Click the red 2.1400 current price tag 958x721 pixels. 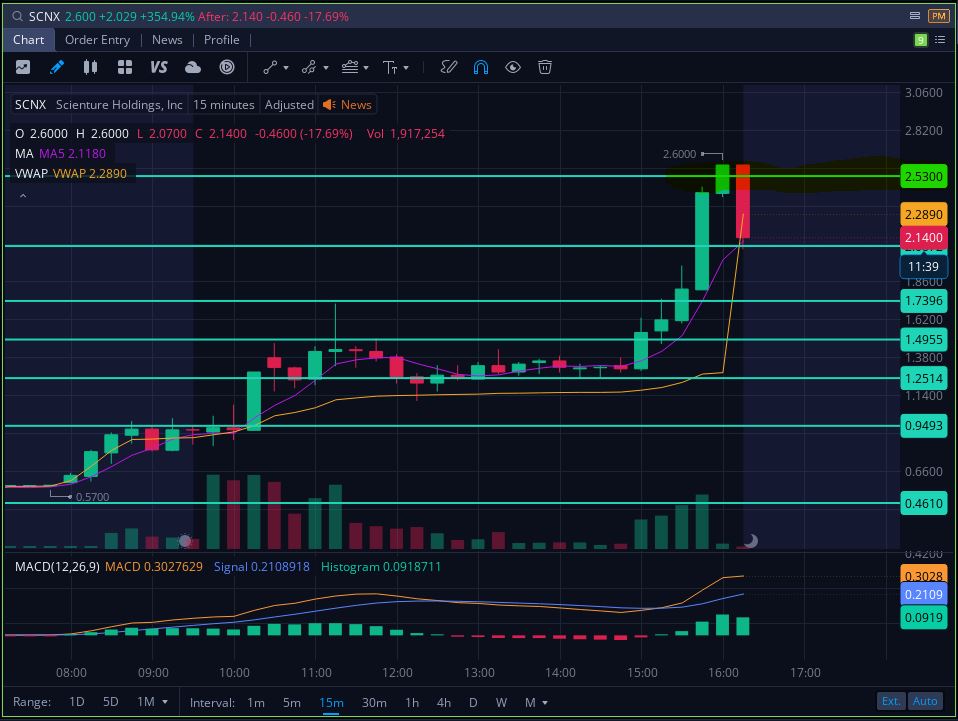[x=923, y=238]
